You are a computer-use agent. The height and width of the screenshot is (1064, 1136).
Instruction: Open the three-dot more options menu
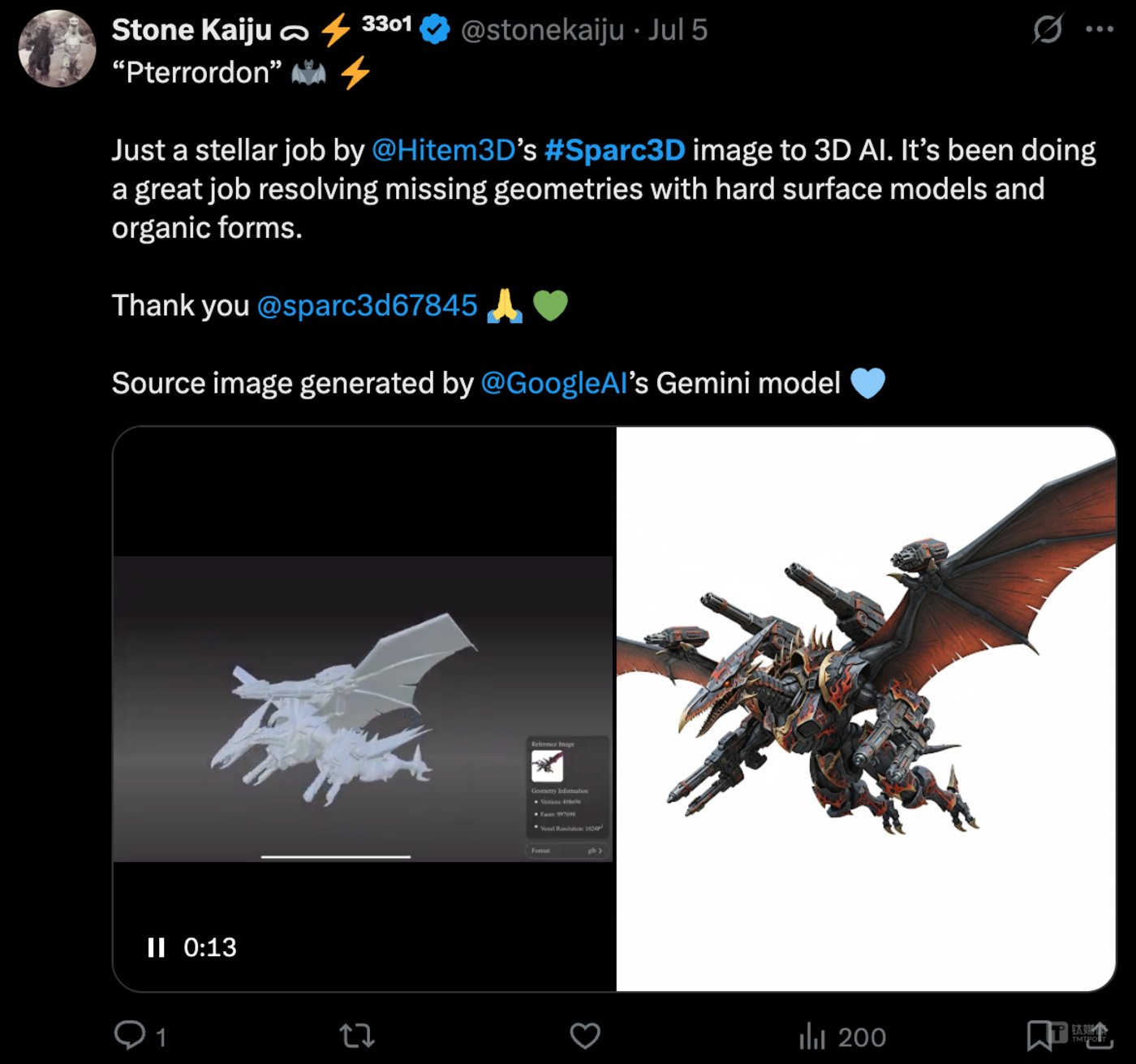coord(1099,30)
